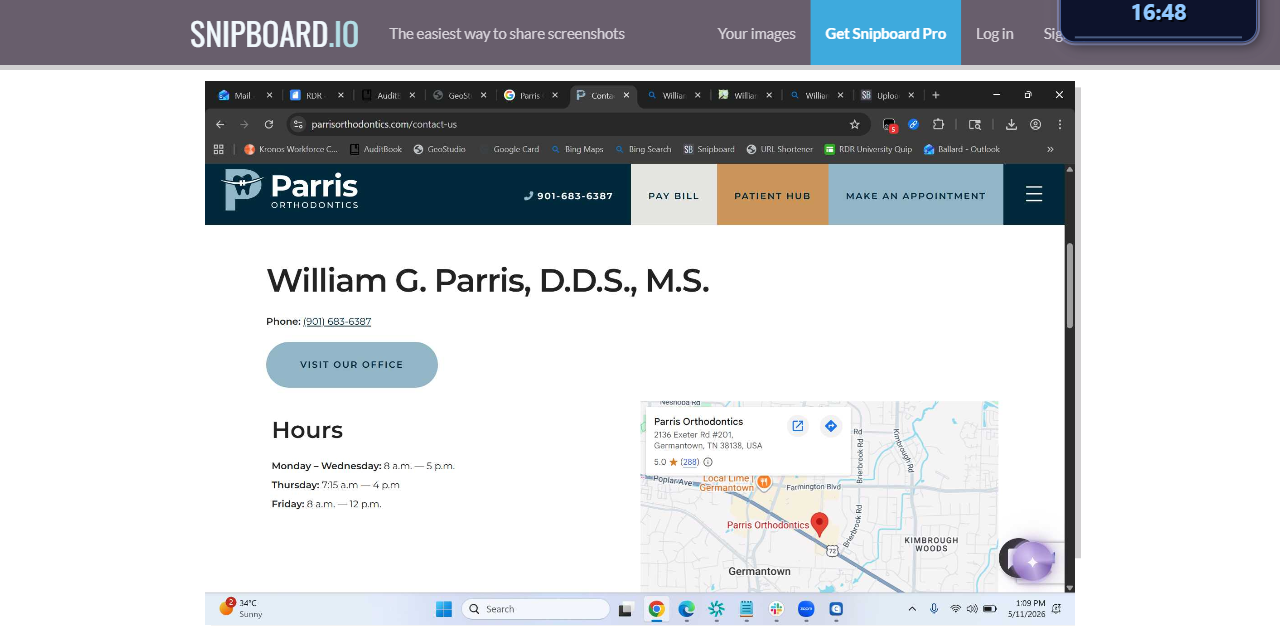Open the hamburger menu icon
The height and width of the screenshot is (631, 1280).
coord(1034,194)
